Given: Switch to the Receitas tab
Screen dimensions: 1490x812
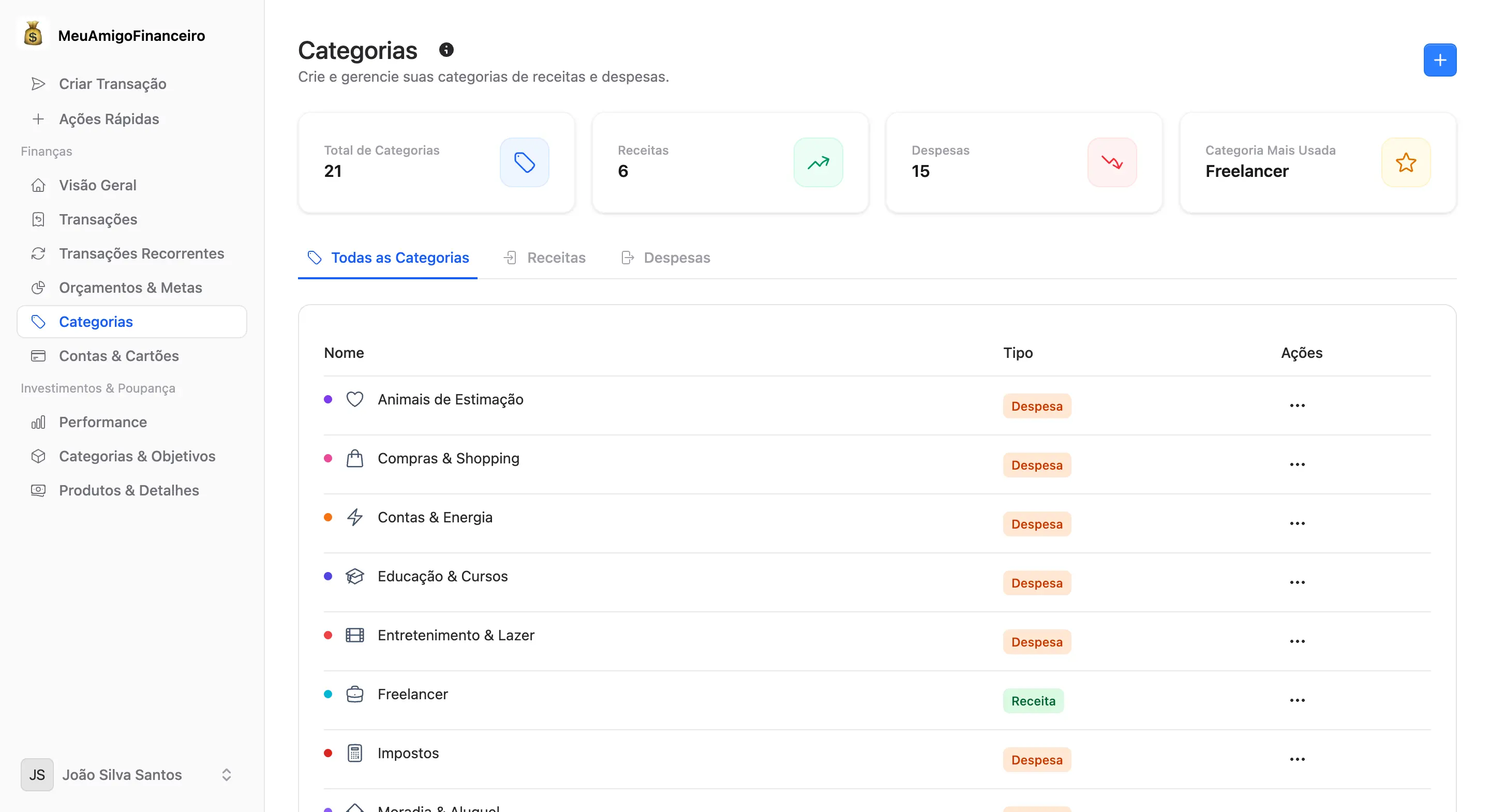Looking at the screenshot, I should [545, 258].
